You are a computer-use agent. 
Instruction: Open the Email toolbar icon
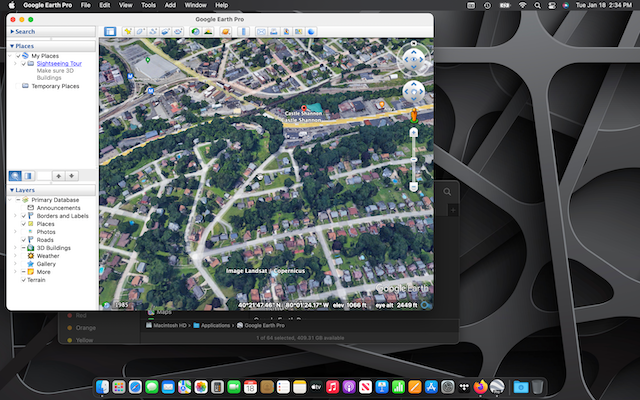(262, 32)
